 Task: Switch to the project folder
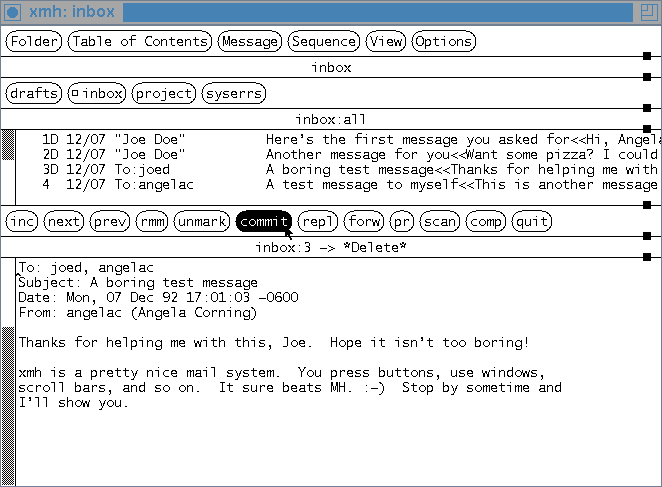point(163,93)
